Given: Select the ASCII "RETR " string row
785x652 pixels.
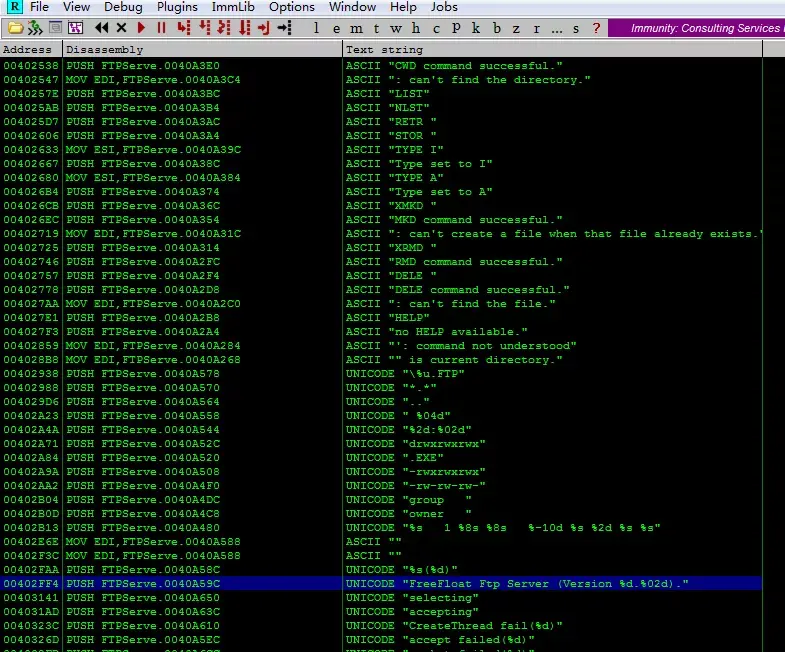Looking at the screenshot, I should (381, 122).
